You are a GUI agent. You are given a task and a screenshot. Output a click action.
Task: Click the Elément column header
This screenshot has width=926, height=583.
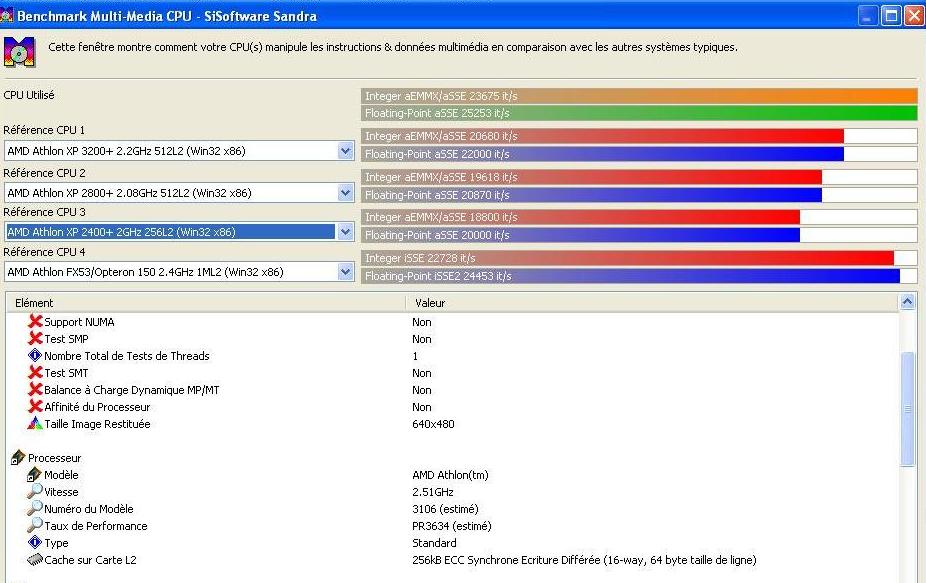(206, 303)
